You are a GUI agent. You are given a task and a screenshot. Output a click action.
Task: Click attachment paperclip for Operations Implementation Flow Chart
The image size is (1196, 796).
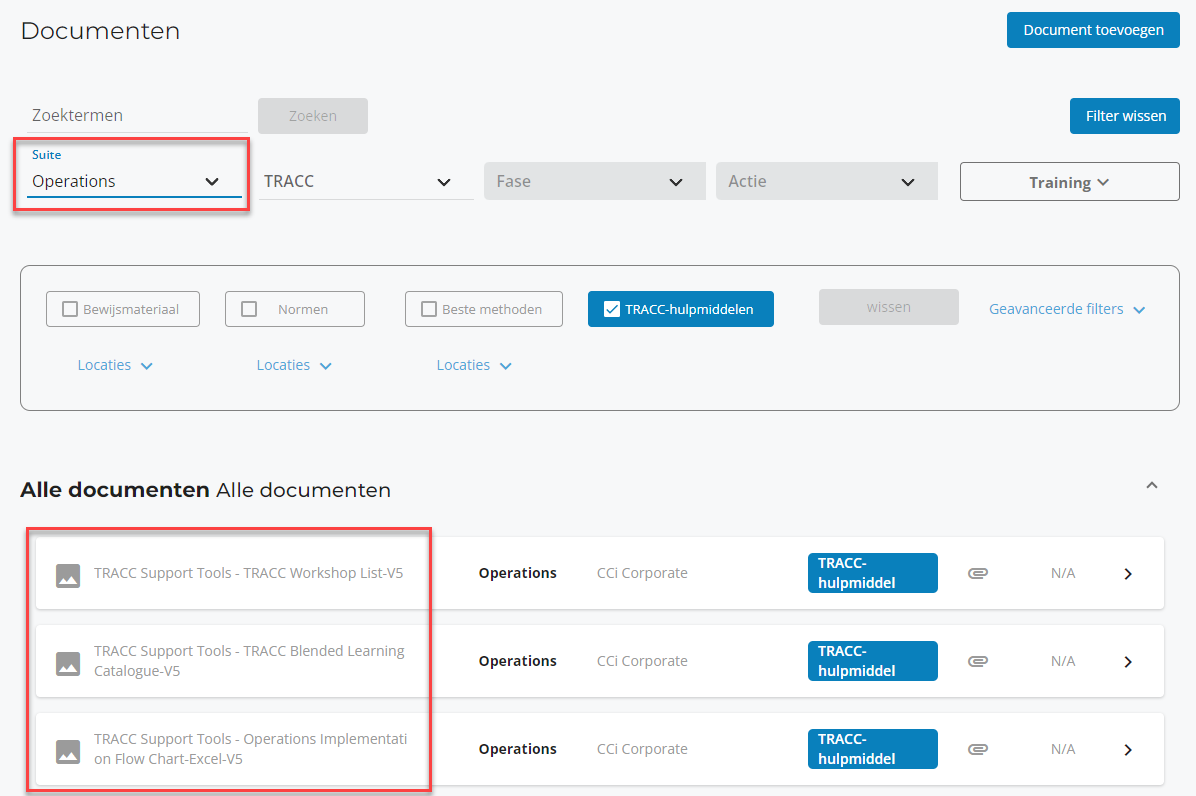point(978,750)
